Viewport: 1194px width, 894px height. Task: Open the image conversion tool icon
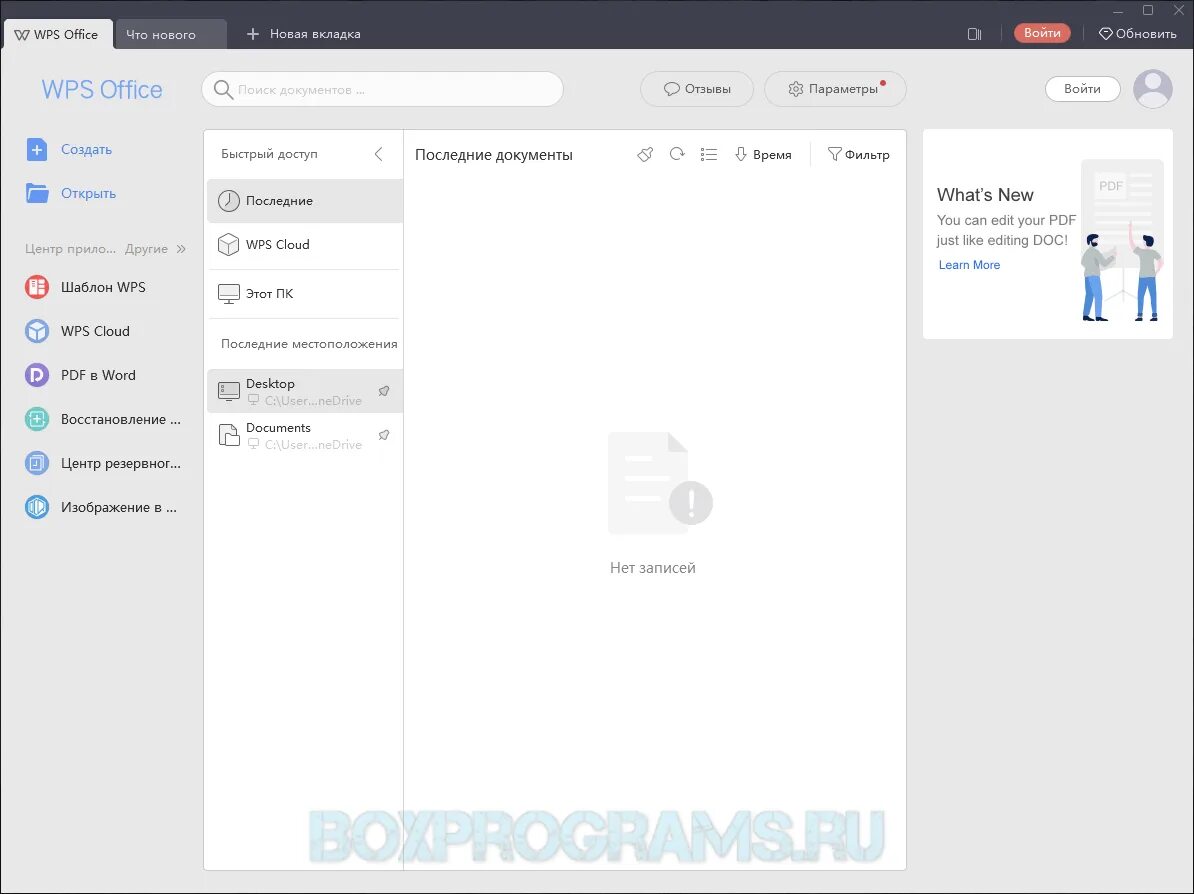pyautogui.click(x=37, y=507)
